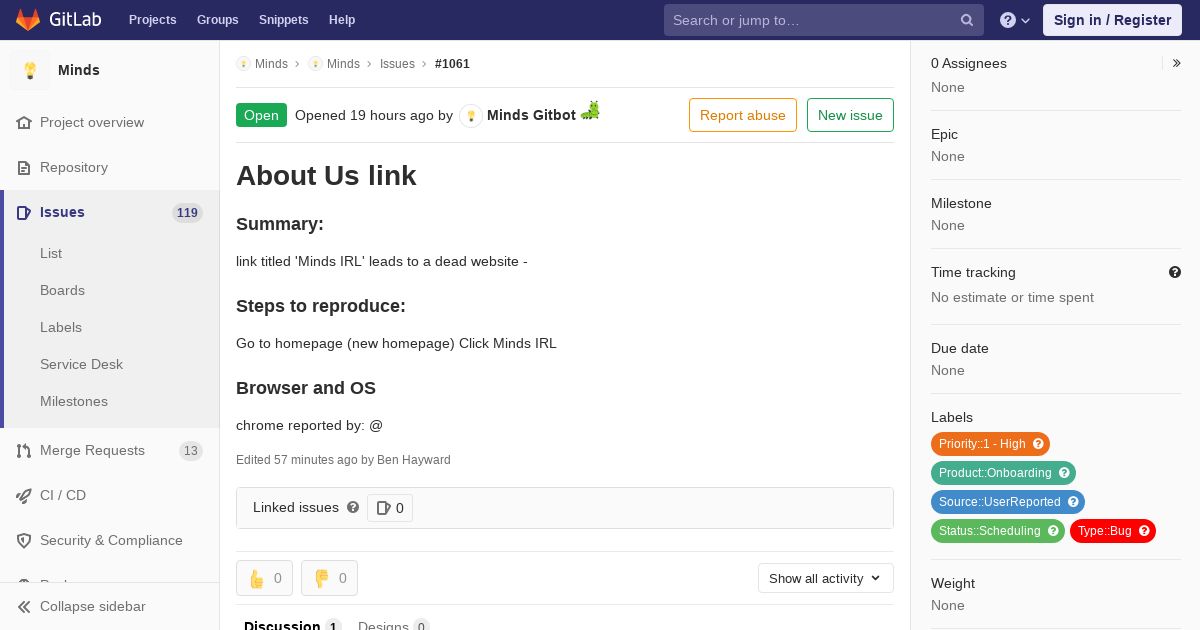Click Ben Hayward editor name
Viewport: 1200px width, 630px height.
414,460
